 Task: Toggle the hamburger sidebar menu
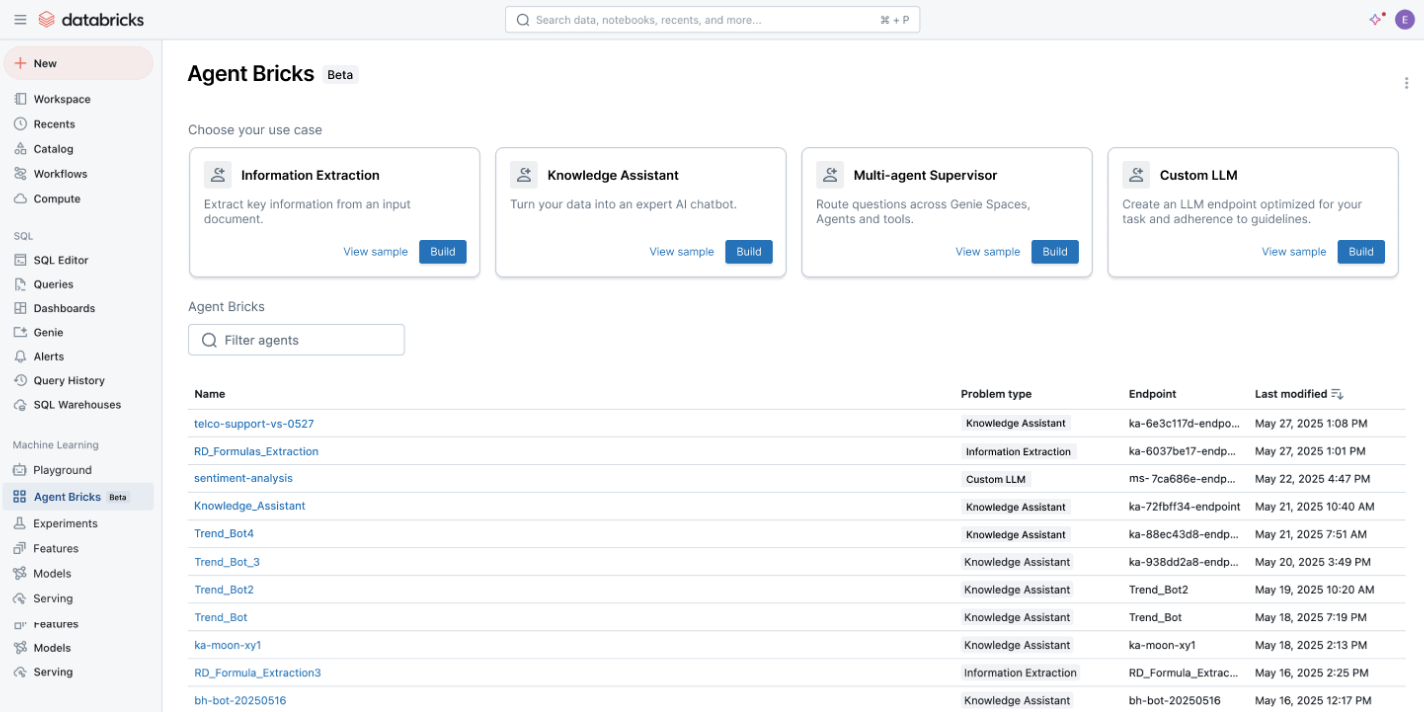coord(20,20)
